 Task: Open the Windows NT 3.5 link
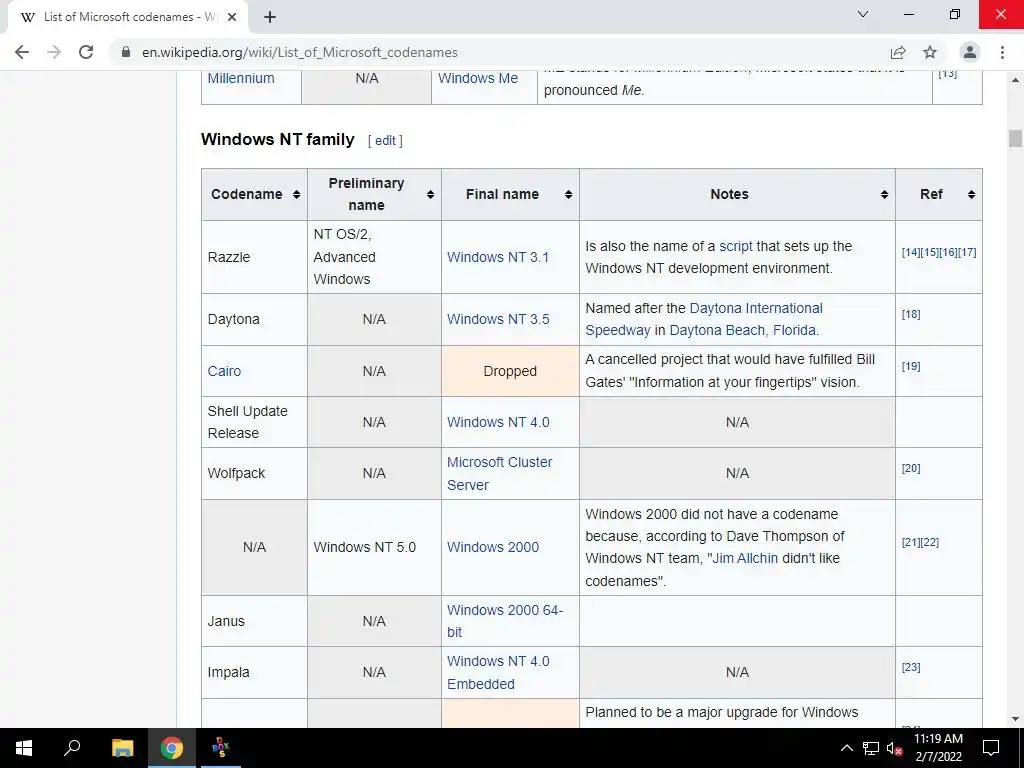(498, 319)
